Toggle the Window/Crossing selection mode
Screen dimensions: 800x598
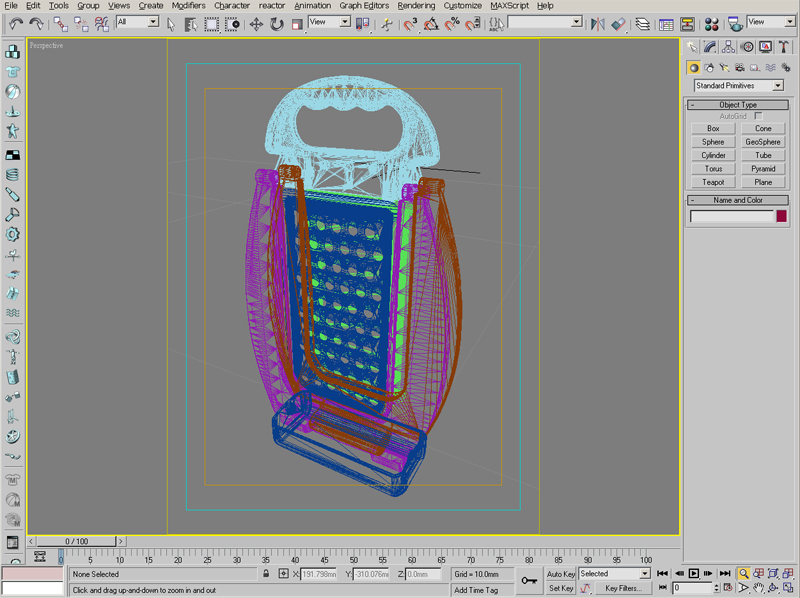232,24
